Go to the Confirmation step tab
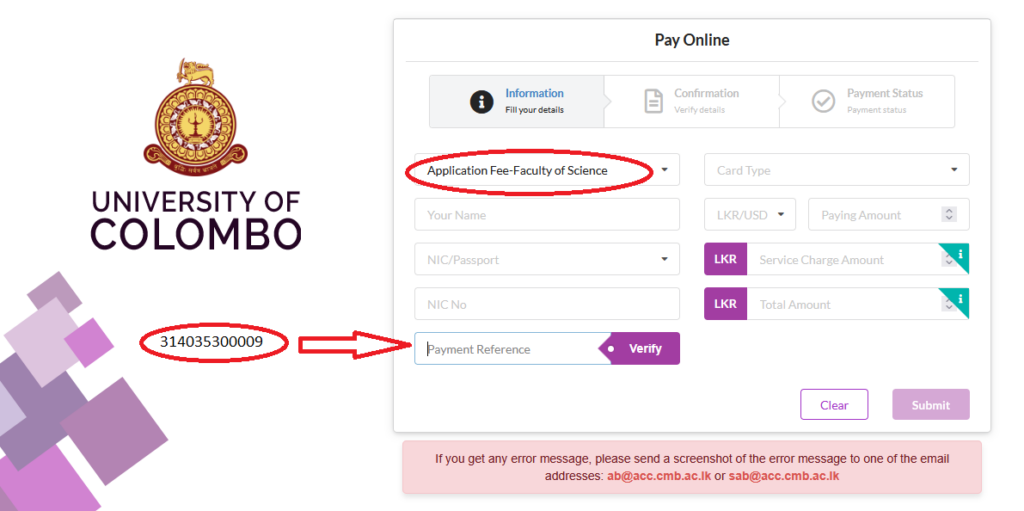1024x511 pixels. pos(692,101)
